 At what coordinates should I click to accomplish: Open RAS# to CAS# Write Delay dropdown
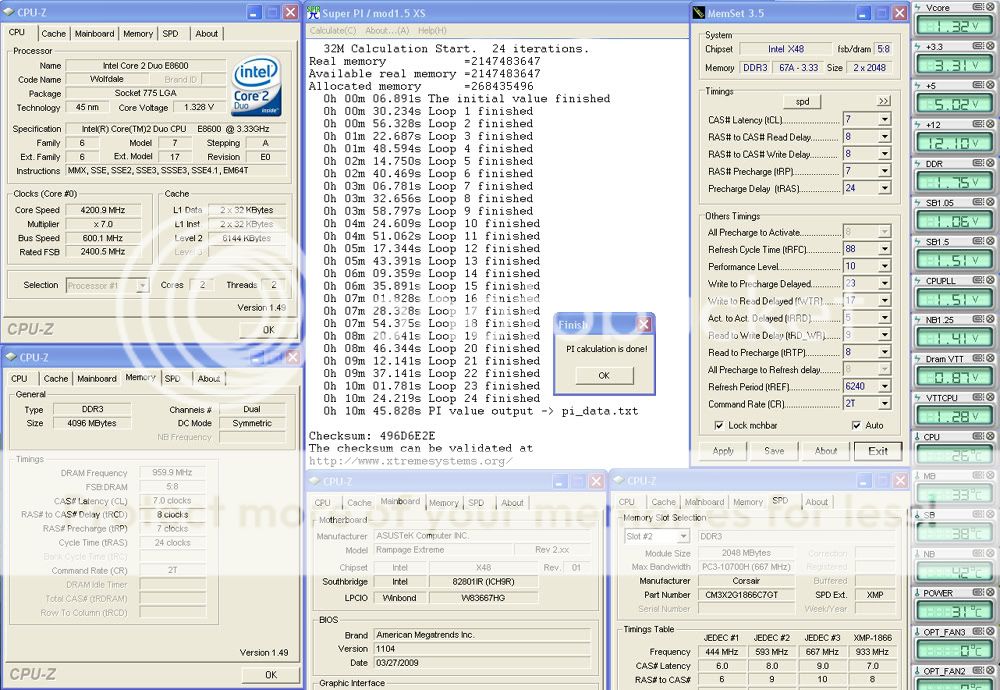coord(885,154)
